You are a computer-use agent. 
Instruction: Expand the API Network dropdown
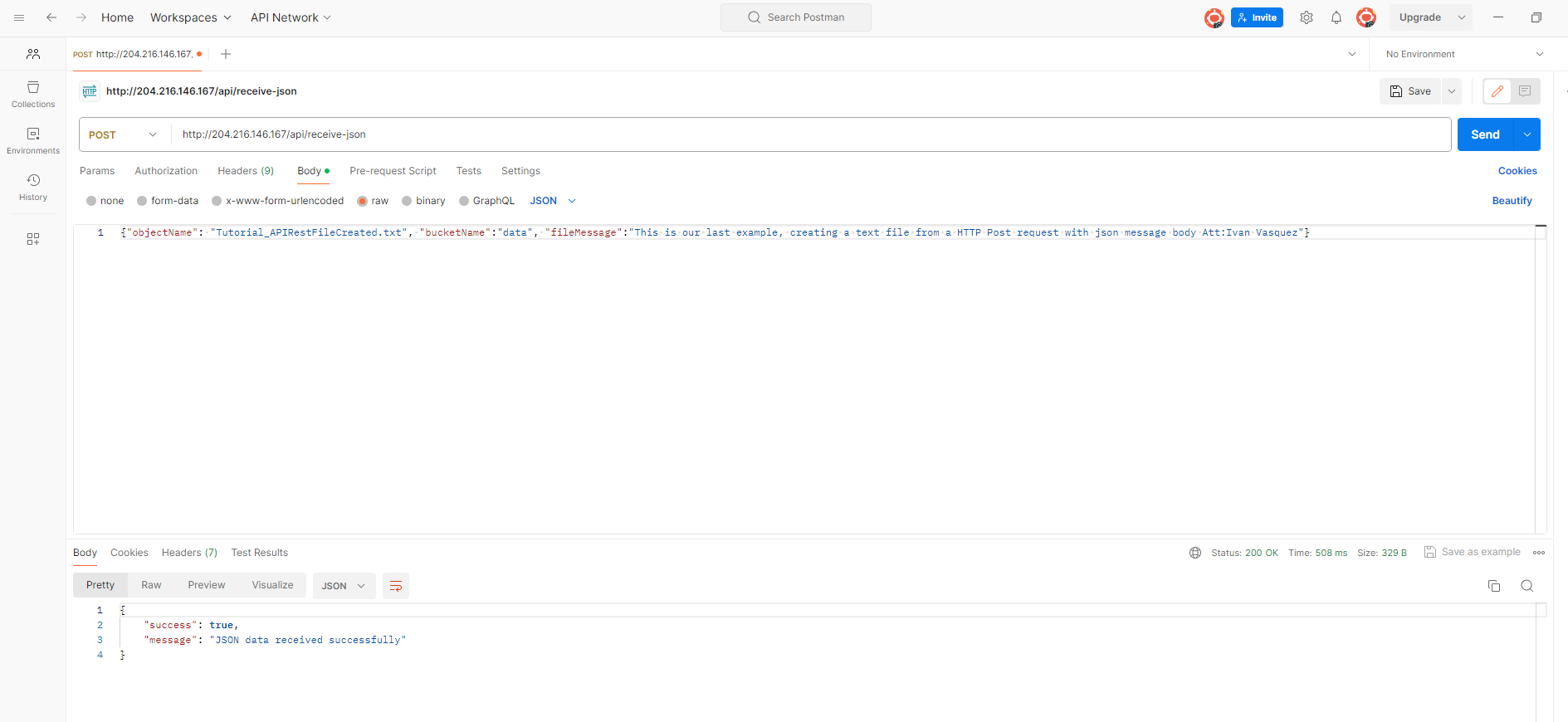click(x=291, y=17)
